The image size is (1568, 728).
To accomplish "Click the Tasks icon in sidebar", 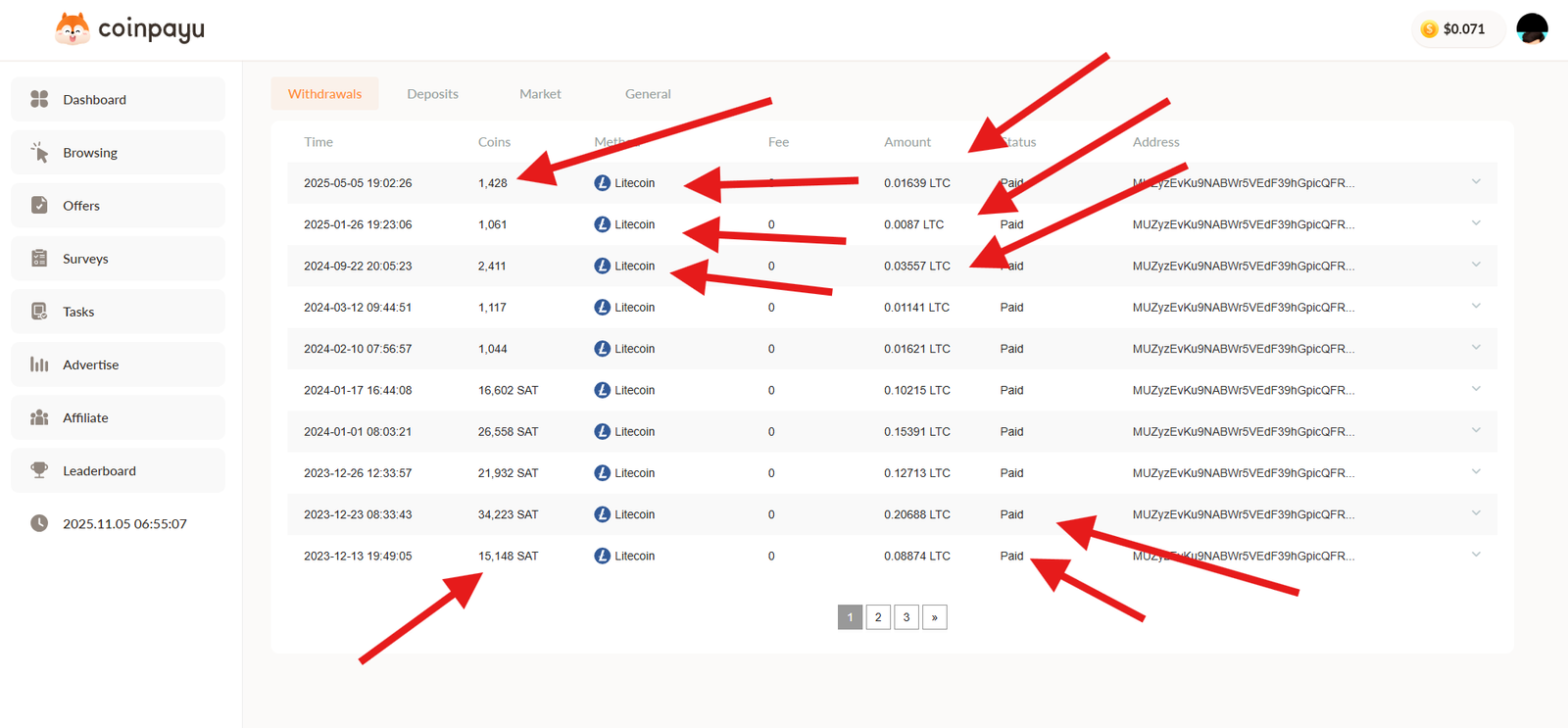I will (39, 312).
